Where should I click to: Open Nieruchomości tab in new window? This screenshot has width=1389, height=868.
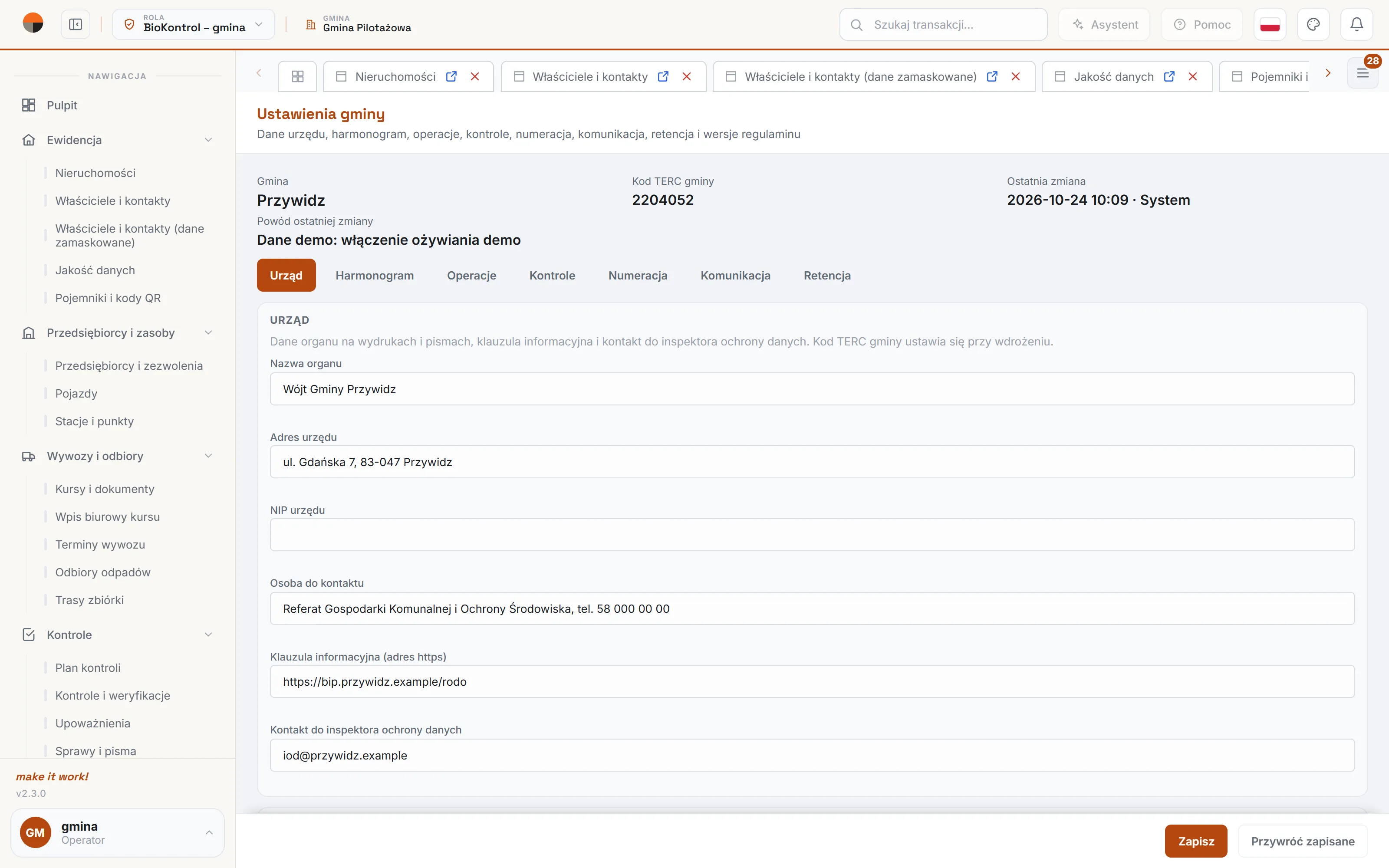pyautogui.click(x=451, y=76)
